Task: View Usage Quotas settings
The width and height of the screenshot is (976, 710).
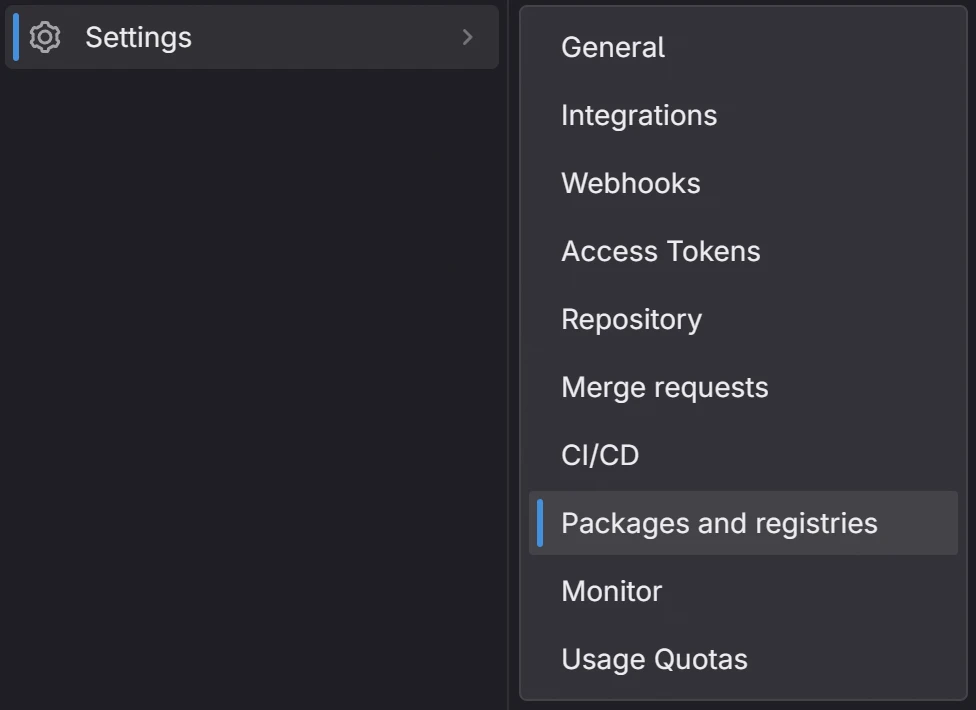Action: click(x=654, y=659)
